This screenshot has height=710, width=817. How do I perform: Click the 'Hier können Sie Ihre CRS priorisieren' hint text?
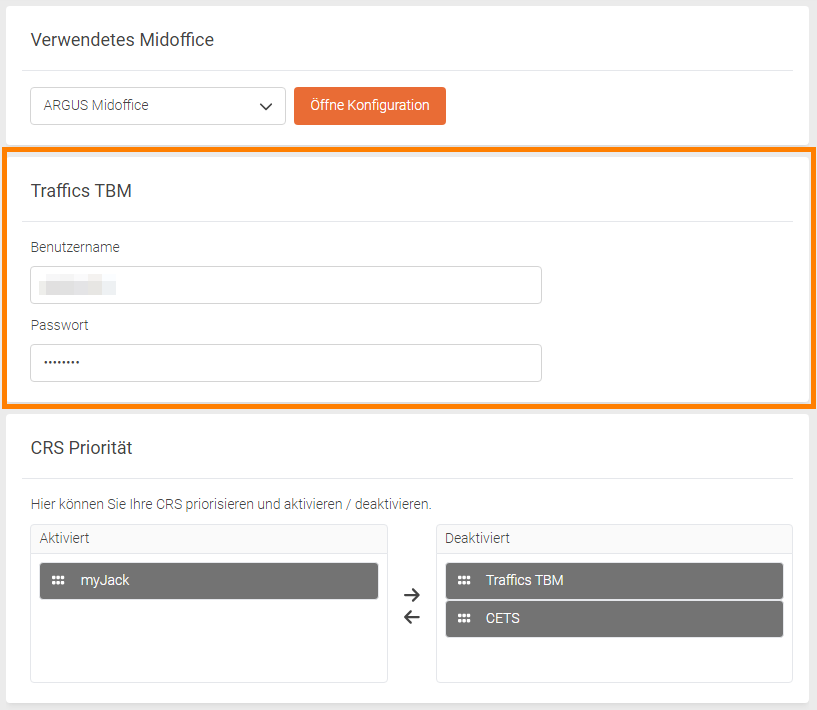pyautogui.click(x=231, y=504)
